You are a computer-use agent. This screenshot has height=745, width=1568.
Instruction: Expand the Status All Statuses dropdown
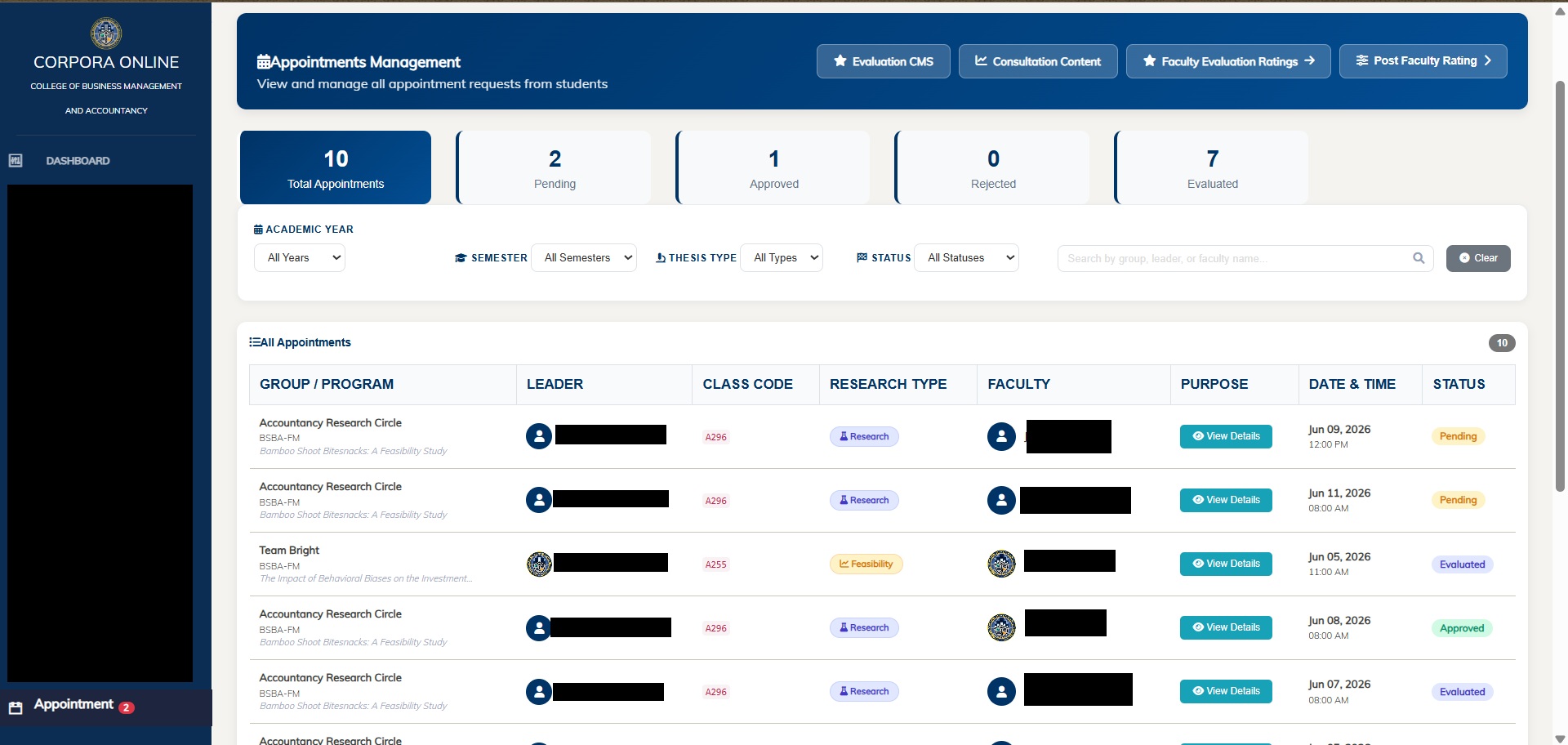967,258
